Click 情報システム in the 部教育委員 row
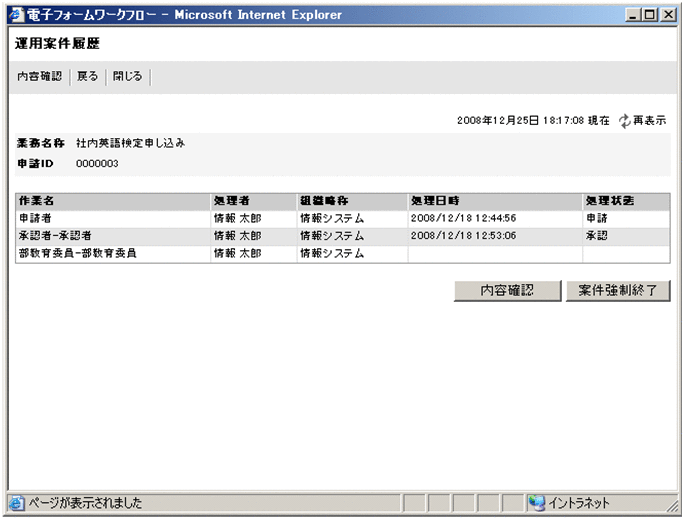 click(332, 253)
